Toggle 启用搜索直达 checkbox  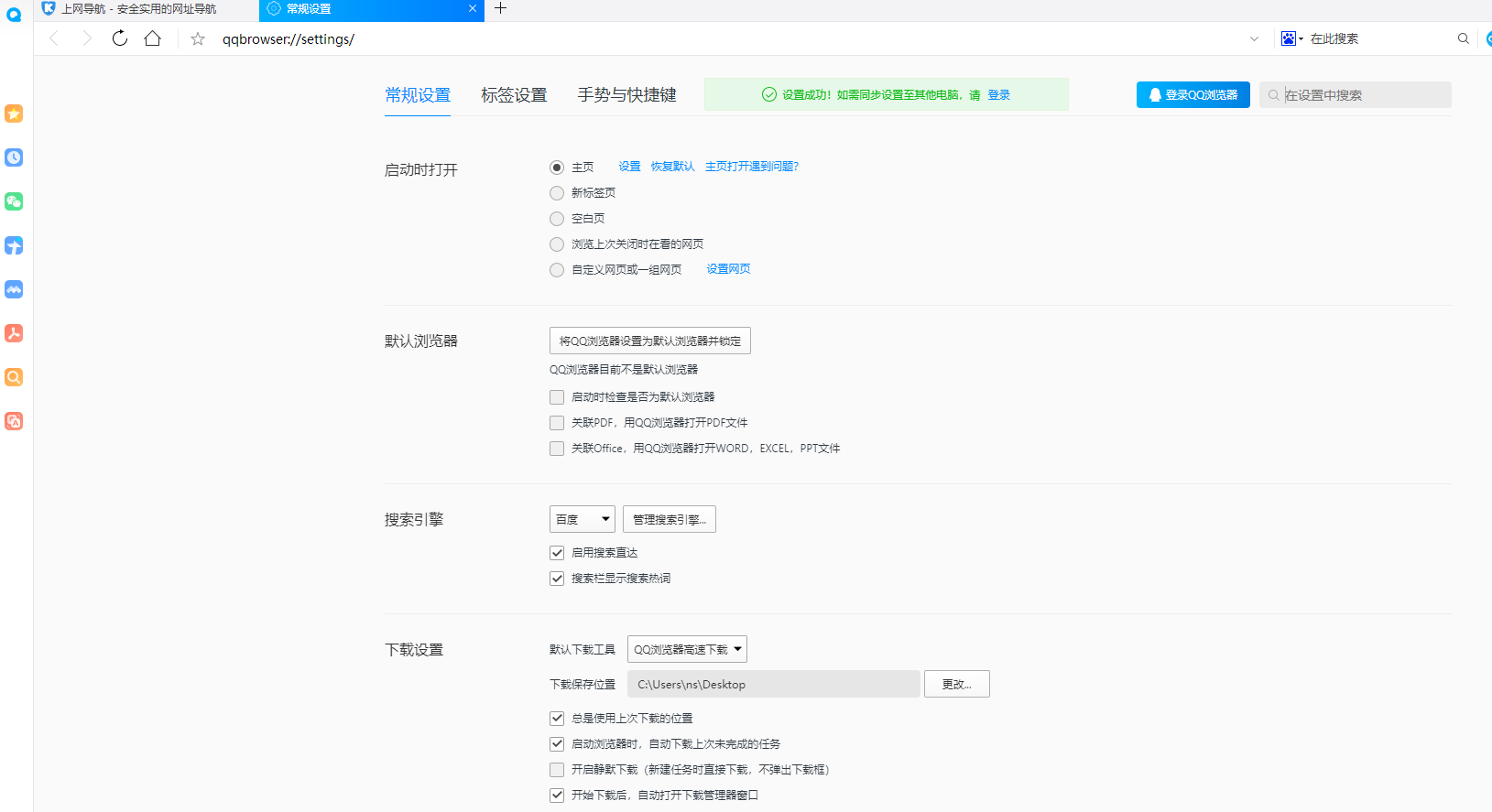tap(557, 553)
